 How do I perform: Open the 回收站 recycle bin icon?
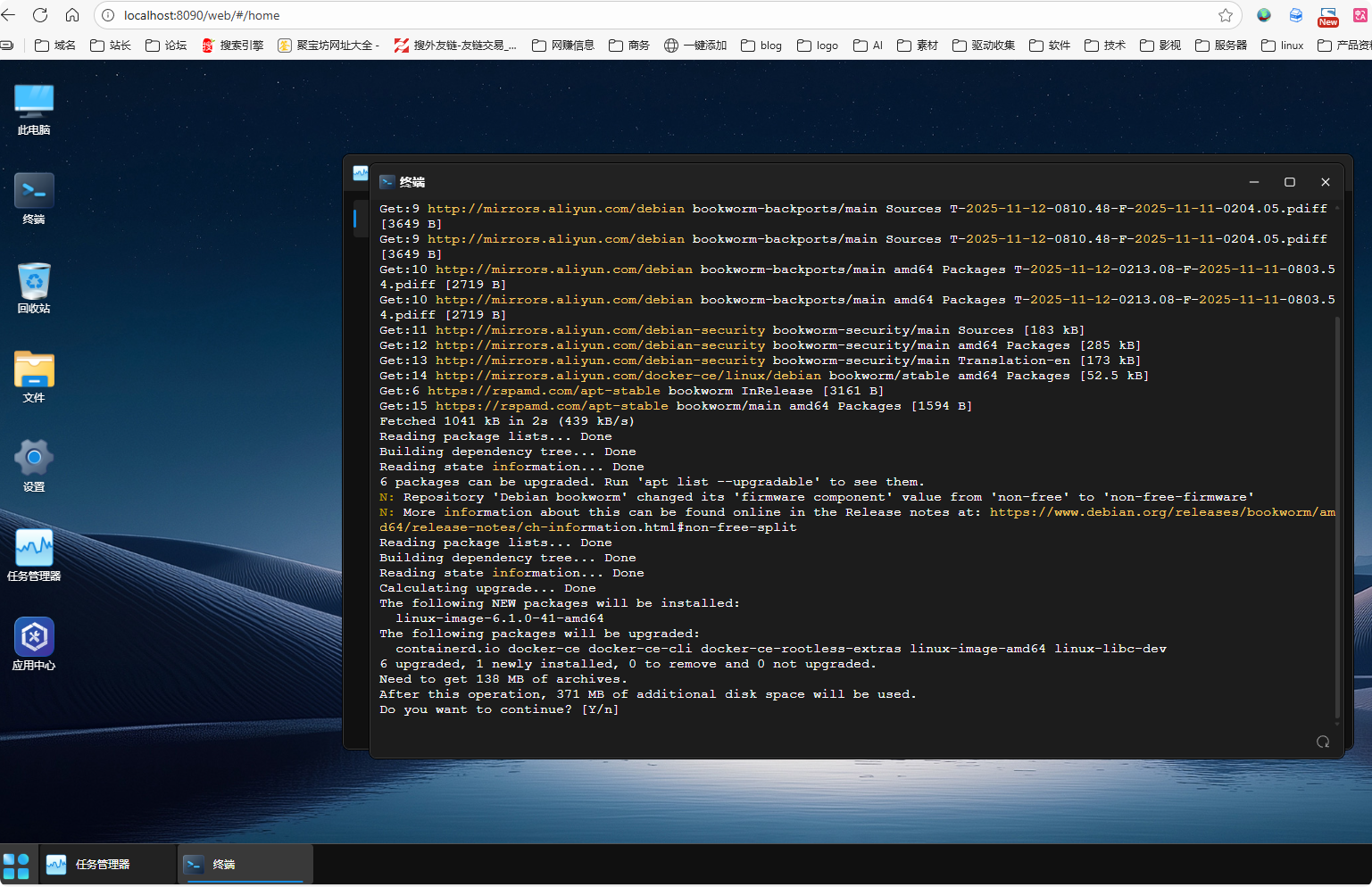pyautogui.click(x=34, y=281)
